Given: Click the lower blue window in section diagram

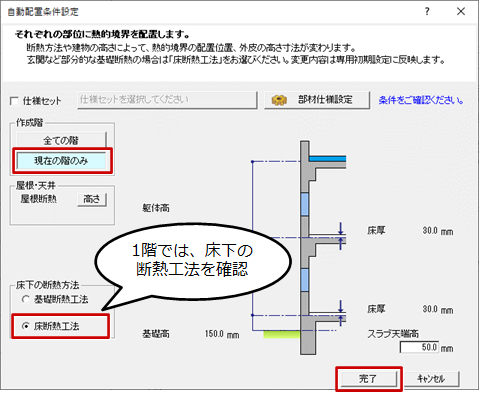Looking at the screenshot, I should [x=305, y=280].
